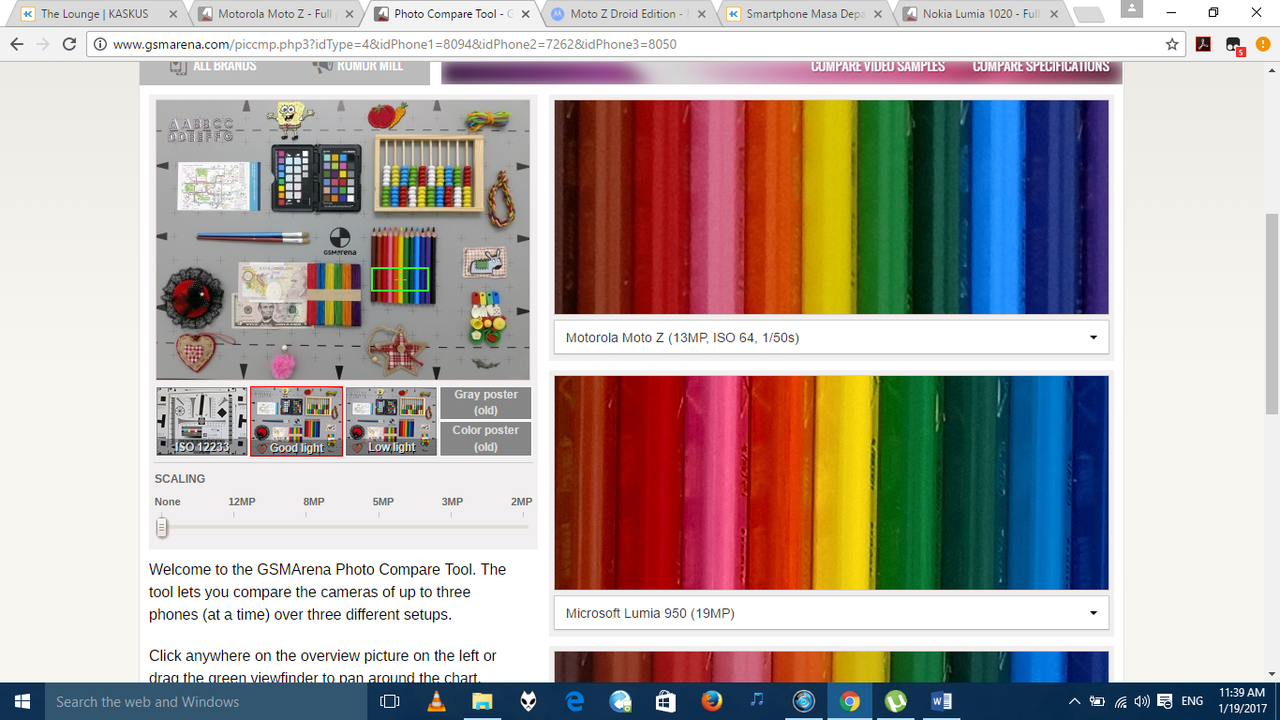
Task: Open the Chrome profile user icon
Action: pyautogui.click(x=1131, y=7)
